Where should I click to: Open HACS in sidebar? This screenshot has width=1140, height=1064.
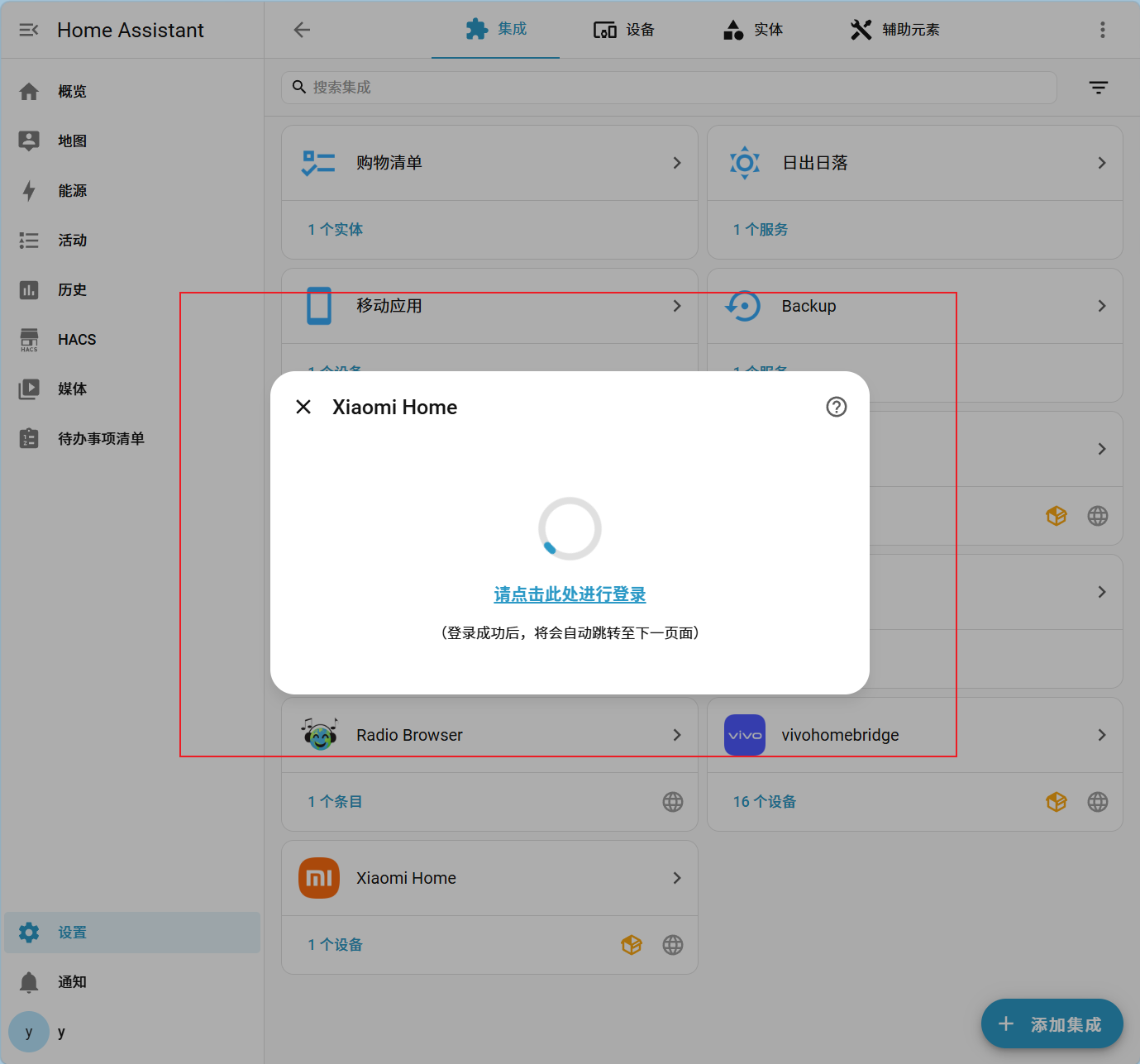(x=132, y=340)
